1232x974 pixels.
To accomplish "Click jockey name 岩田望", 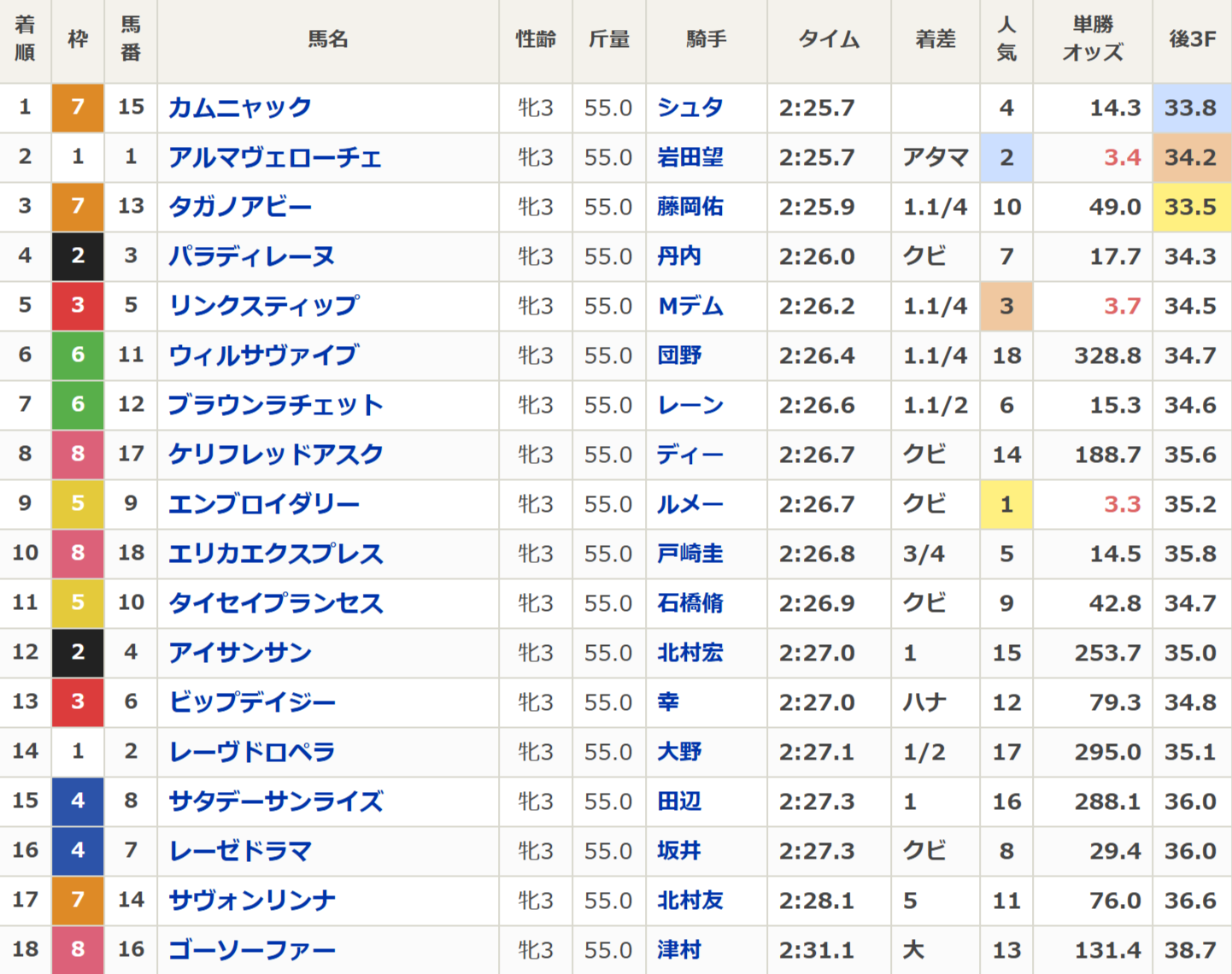I will 689,157.
